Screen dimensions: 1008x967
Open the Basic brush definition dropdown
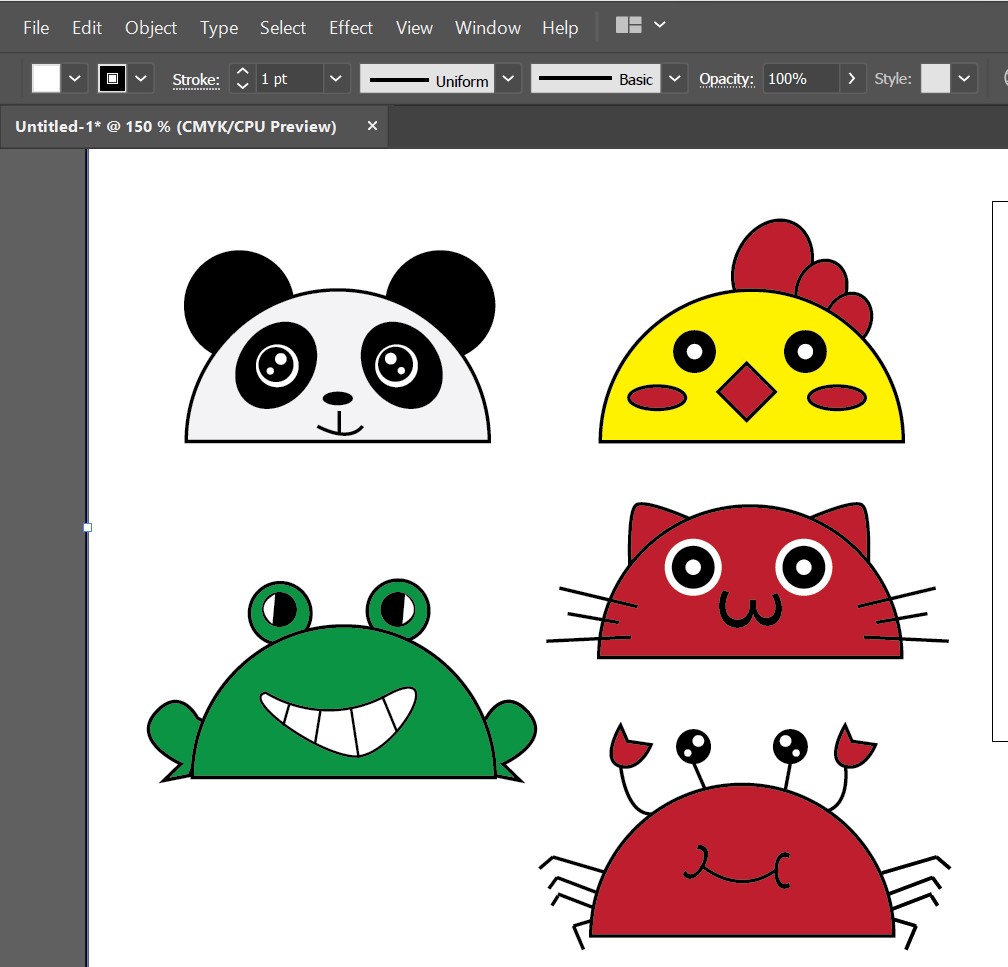(676, 78)
